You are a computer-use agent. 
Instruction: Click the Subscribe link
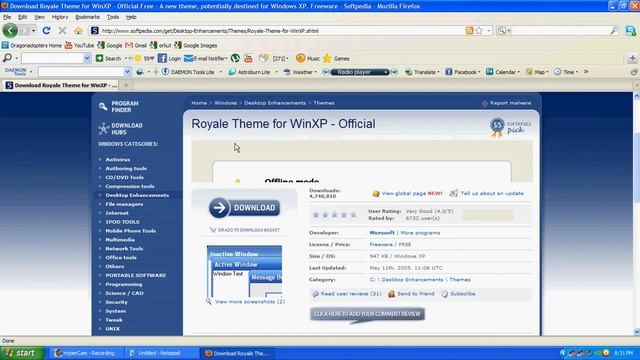point(462,293)
